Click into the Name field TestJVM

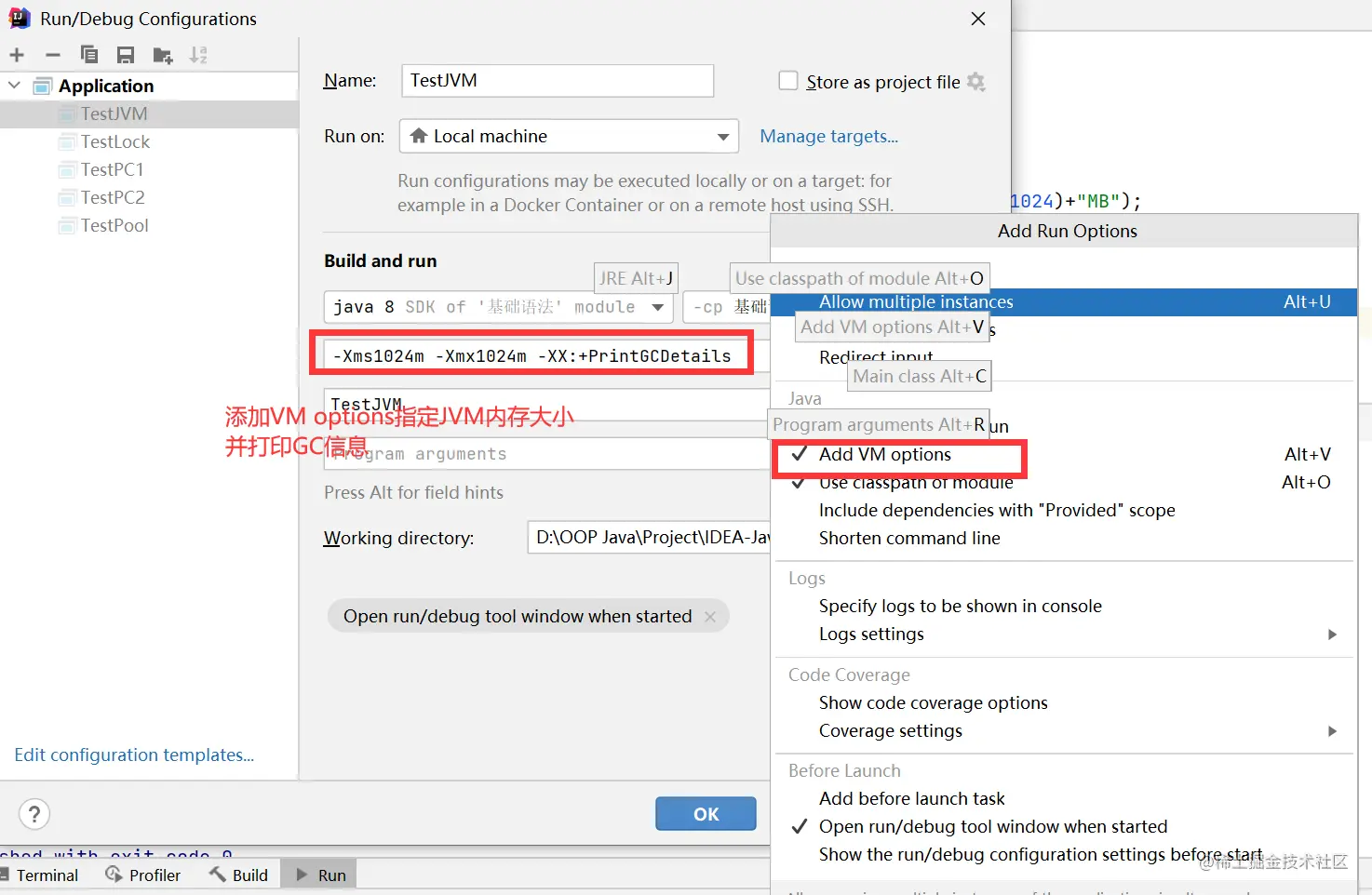[x=558, y=81]
